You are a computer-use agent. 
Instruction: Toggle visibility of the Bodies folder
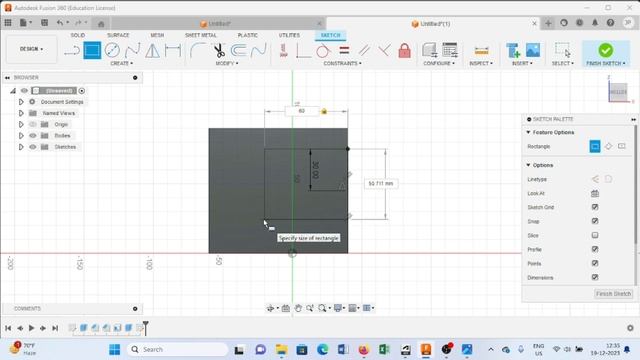pos(33,136)
